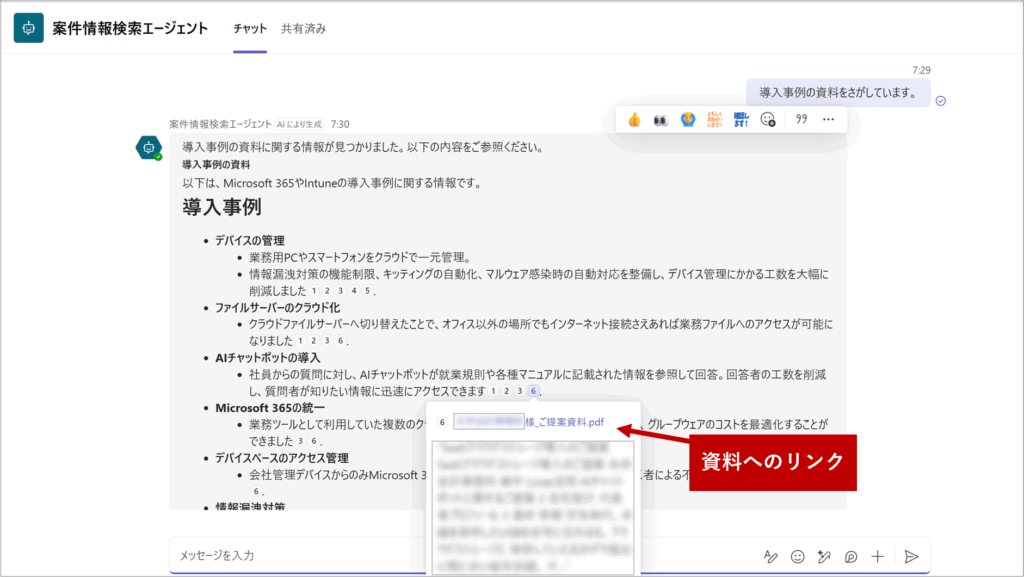Click the Loop component icon in compose box
Image resolution: width=1024 pixels, height=577 pixels.
click(851, 556)
